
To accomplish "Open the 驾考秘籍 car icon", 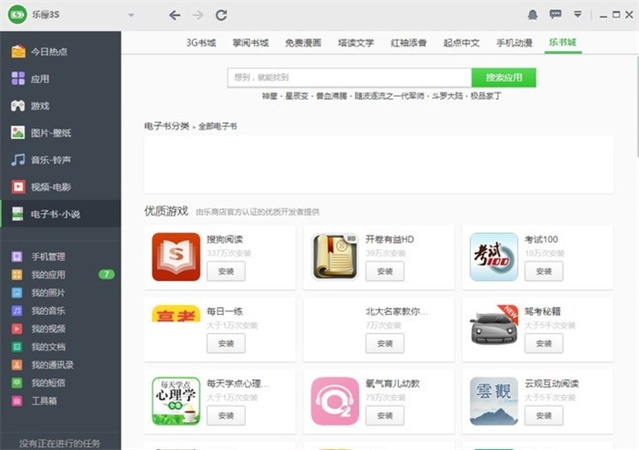I will click(x=494, y=326).
